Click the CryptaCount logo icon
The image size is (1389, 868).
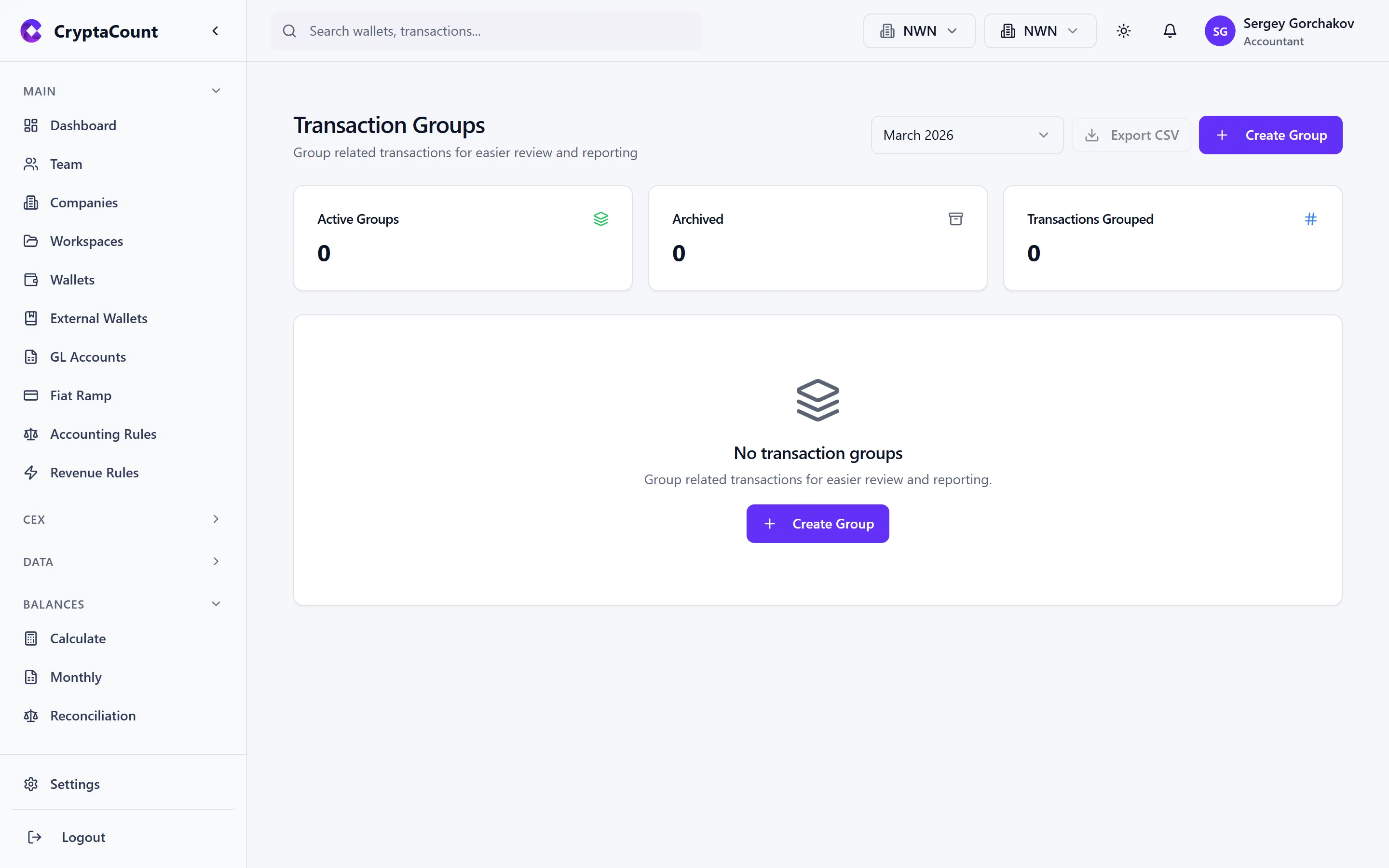(x=31, y=31)
